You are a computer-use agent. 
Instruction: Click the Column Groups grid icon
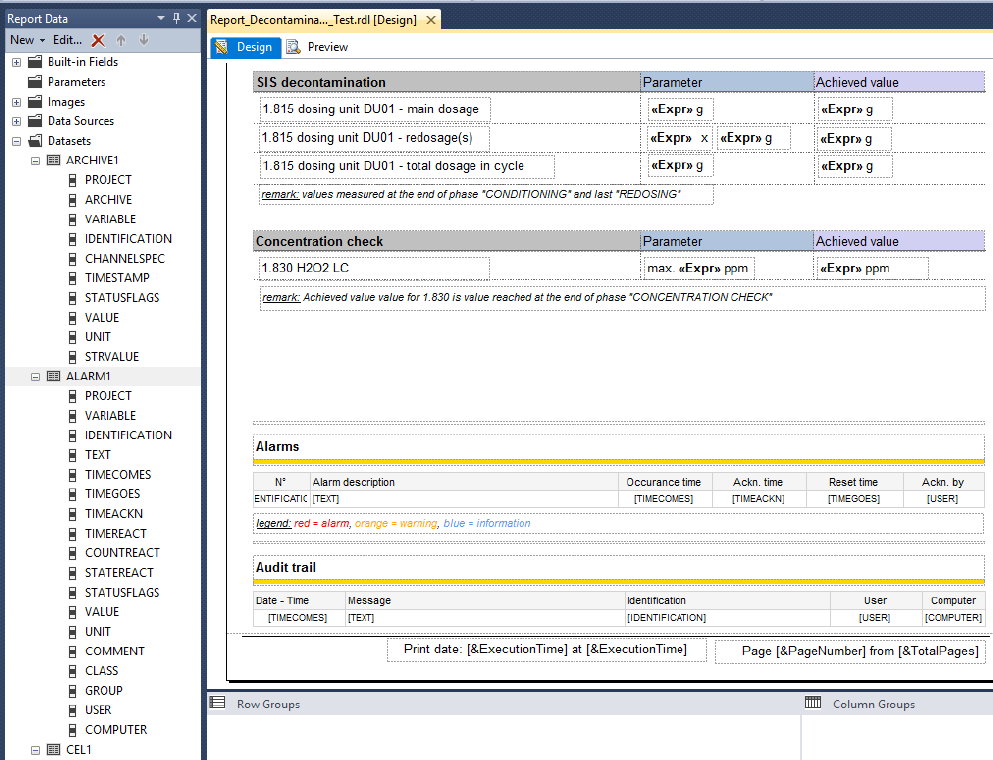[x=813, y=703]
